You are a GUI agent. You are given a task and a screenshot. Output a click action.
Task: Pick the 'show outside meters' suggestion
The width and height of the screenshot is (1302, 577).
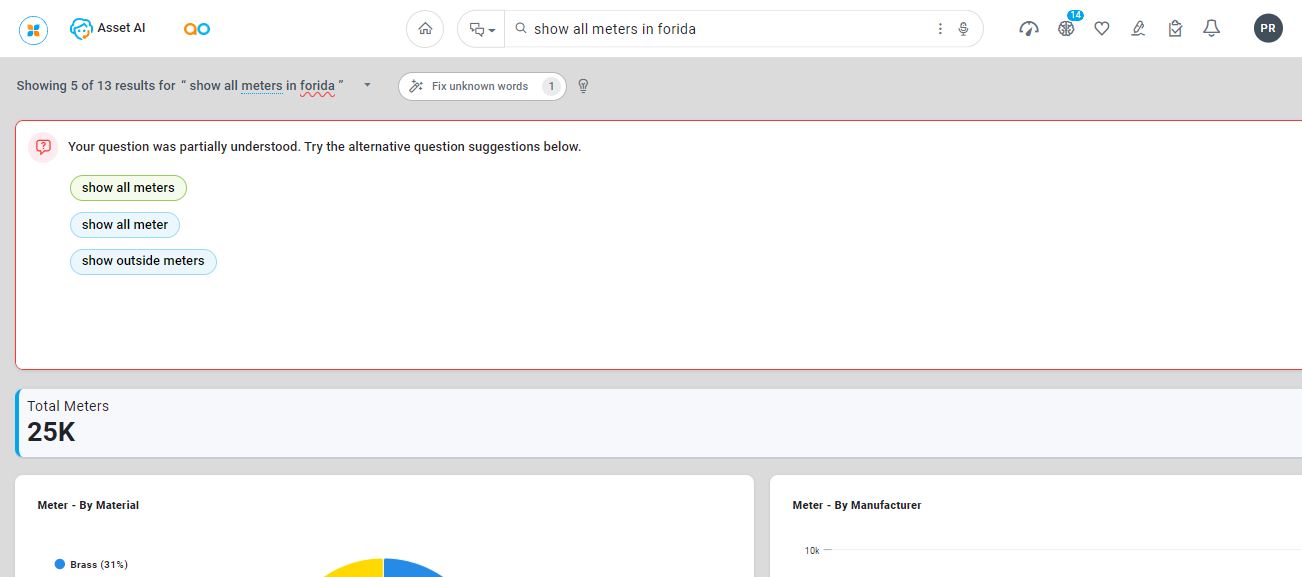click(x=143, y=261)
